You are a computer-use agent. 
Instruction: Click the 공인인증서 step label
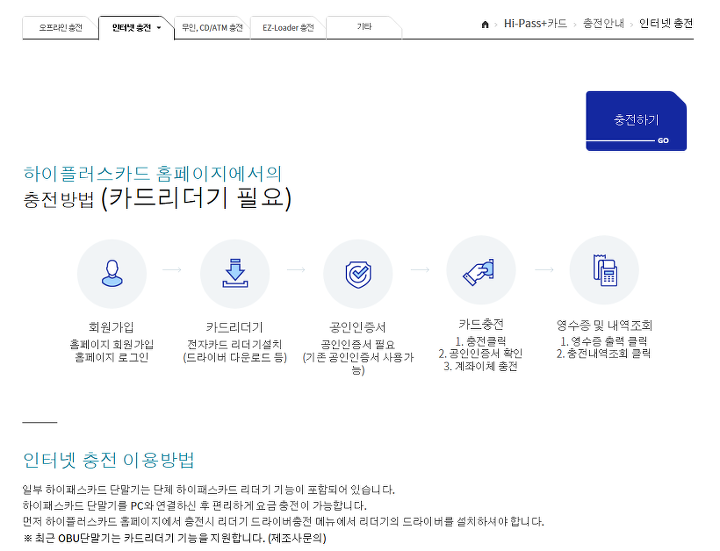click(x=358, y=327)
